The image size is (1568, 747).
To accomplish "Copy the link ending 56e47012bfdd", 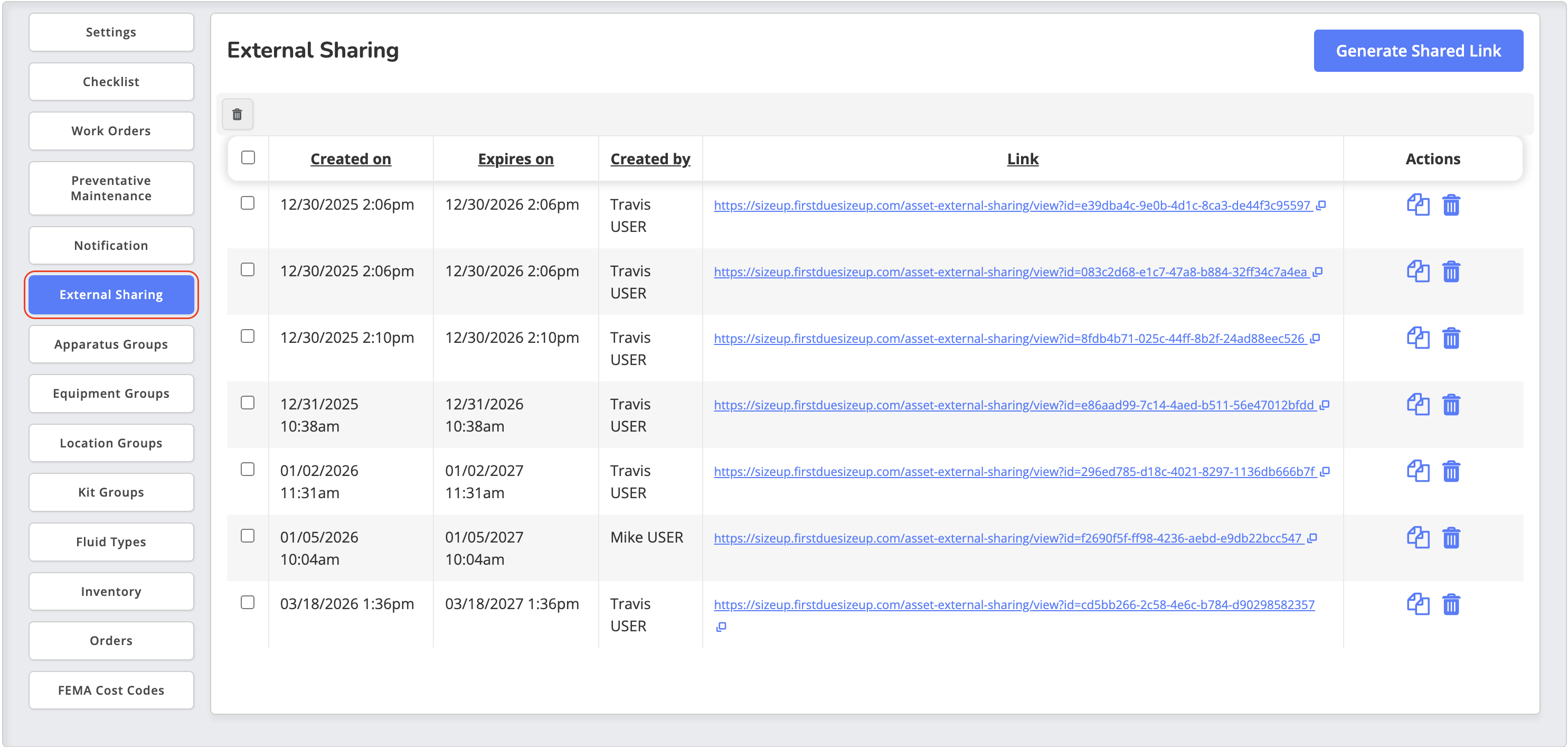I will [x=1418, y=404].
